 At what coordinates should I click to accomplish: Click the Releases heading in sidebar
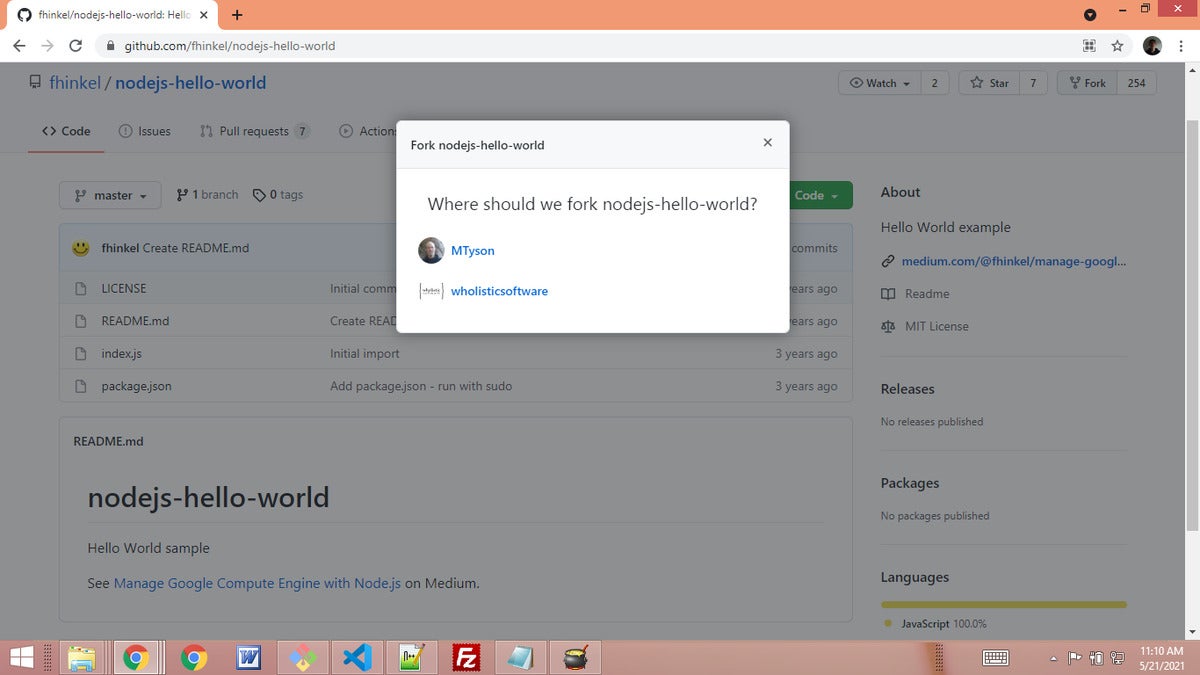907,389
